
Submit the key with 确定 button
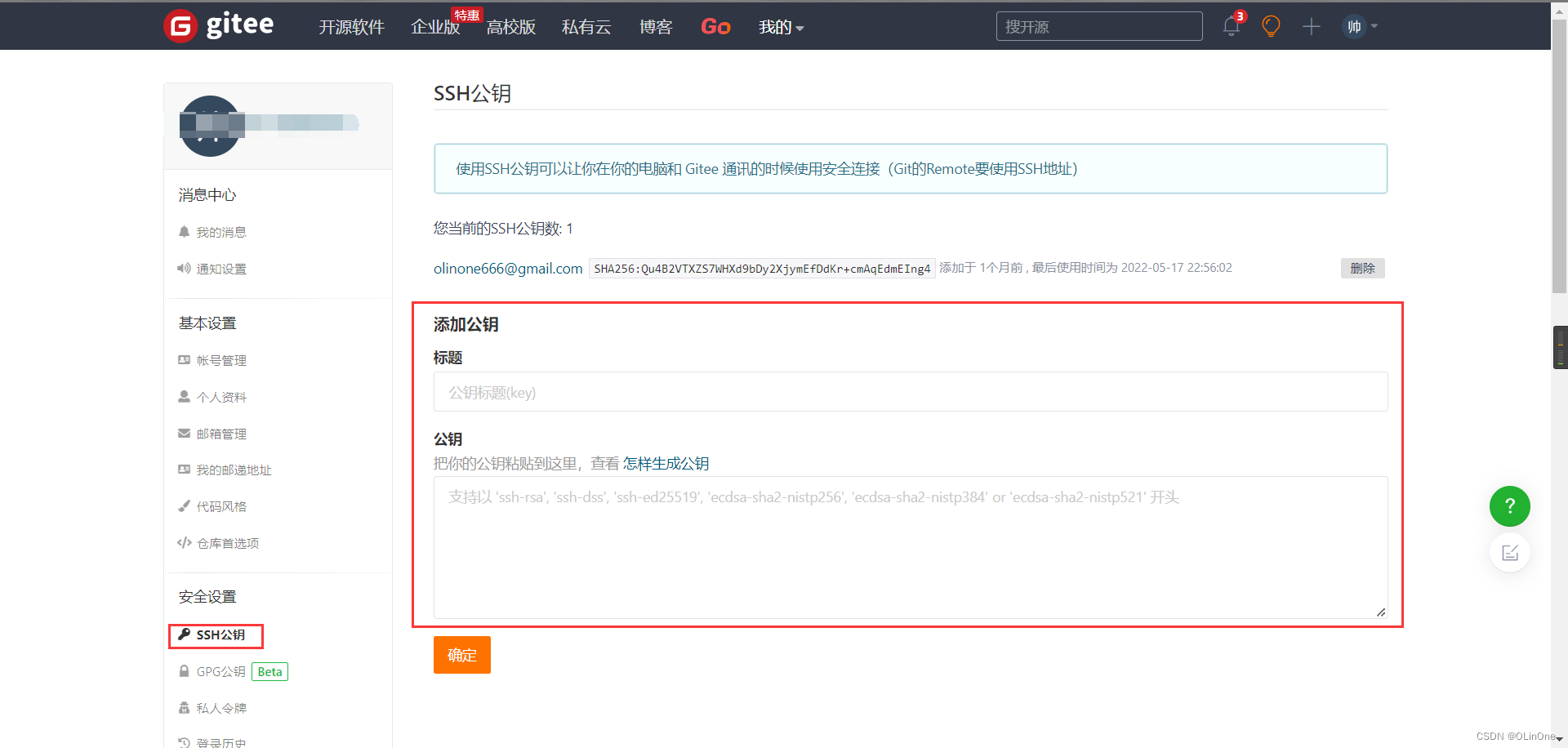[461, 655]
